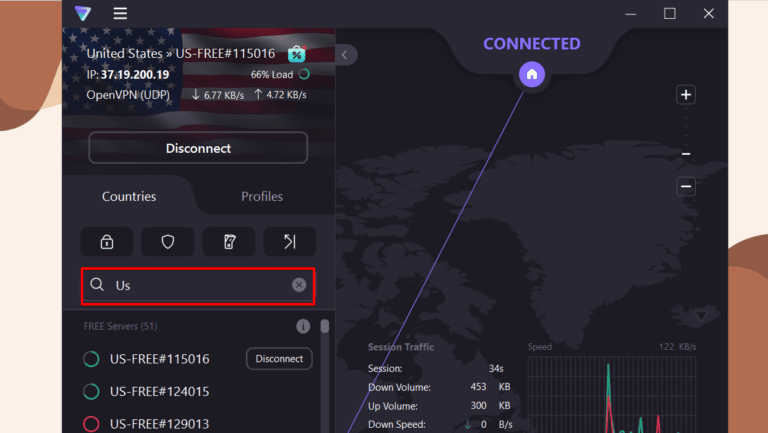Click load circle of US-FREE#115016

pos(91,359)
